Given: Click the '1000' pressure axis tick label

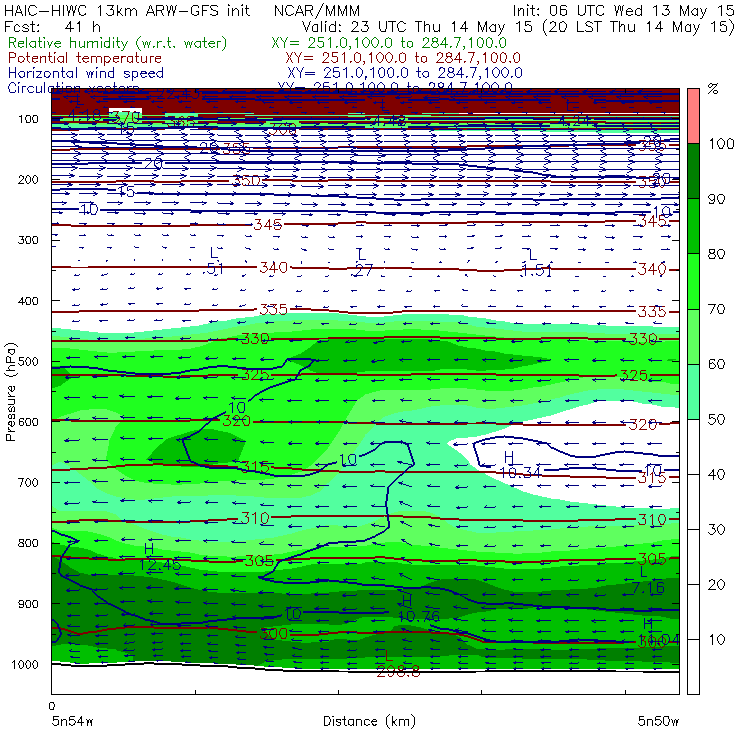Looking at the screenshot, I should point(24,664).
